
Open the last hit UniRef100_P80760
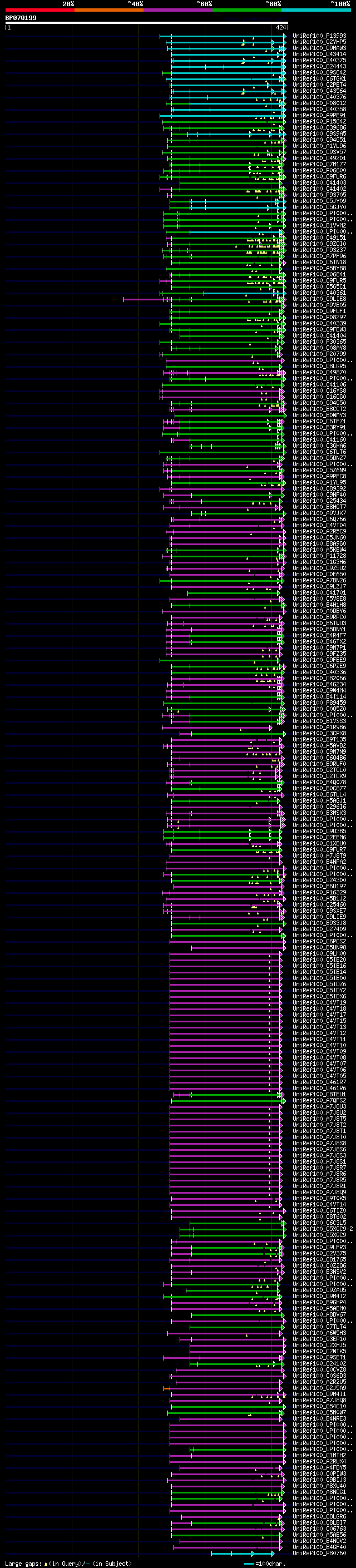click(319, 1554)
